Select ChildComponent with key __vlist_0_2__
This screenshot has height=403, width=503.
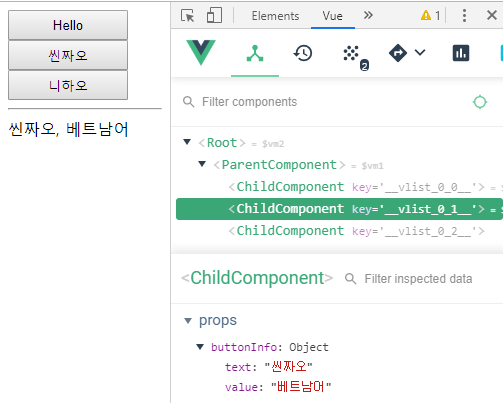point(339,231)
